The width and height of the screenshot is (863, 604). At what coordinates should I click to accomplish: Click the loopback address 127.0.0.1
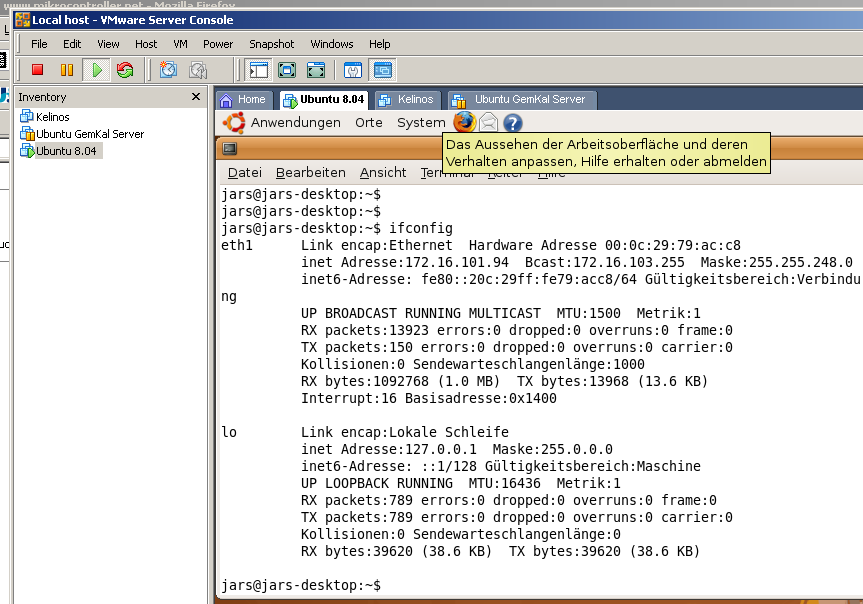point(441,449)
